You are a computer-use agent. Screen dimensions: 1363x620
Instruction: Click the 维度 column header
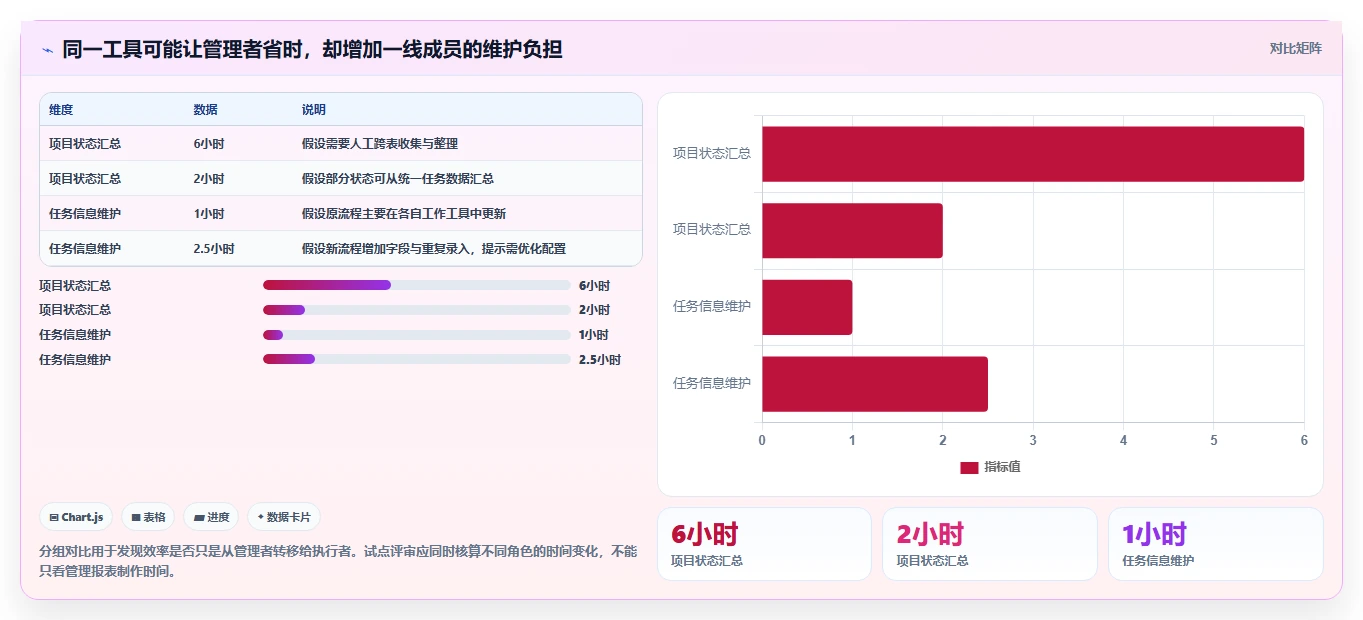61,110
